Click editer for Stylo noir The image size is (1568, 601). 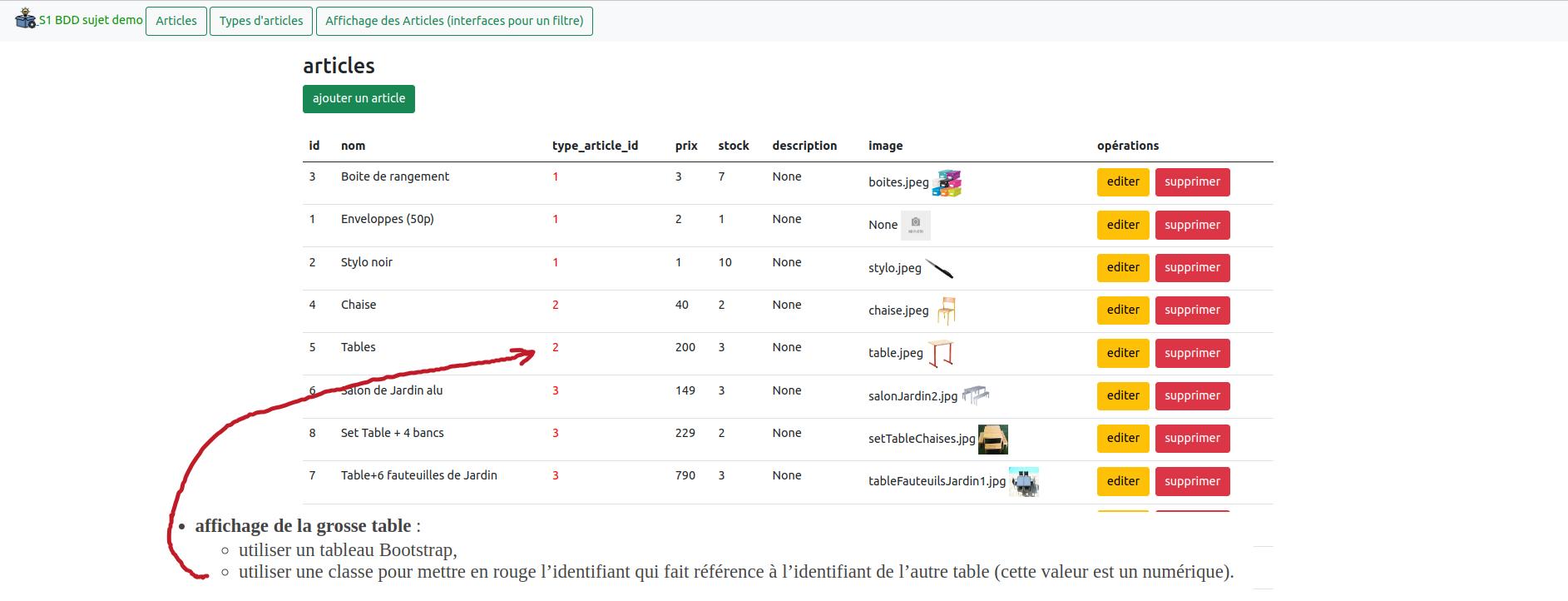[1122, 268]
